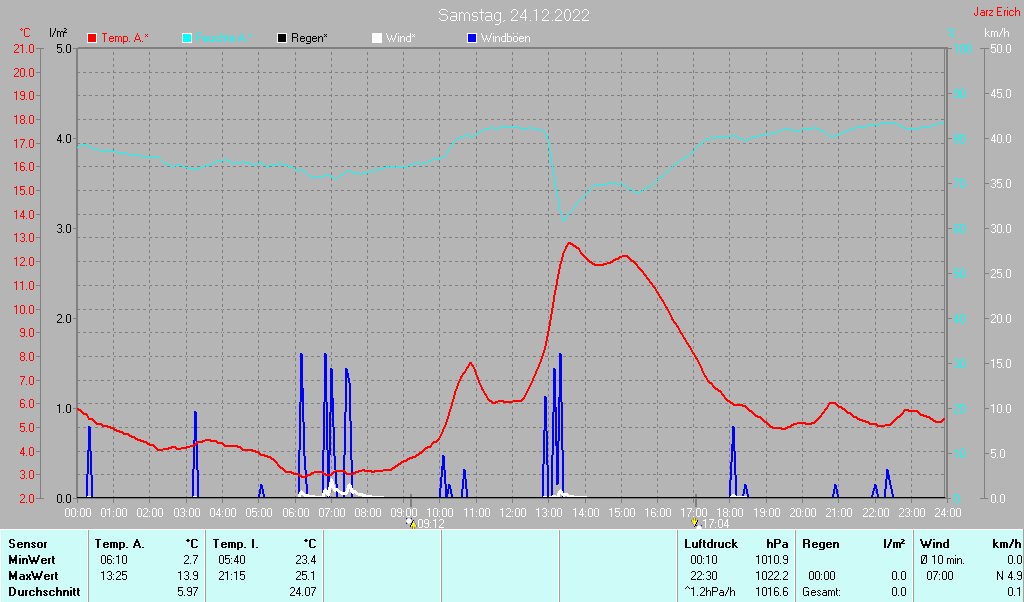The width and height of the screenshot is (1024, 602).
Task: Click the '06:00' time axis label
Action: coord(295,513)
